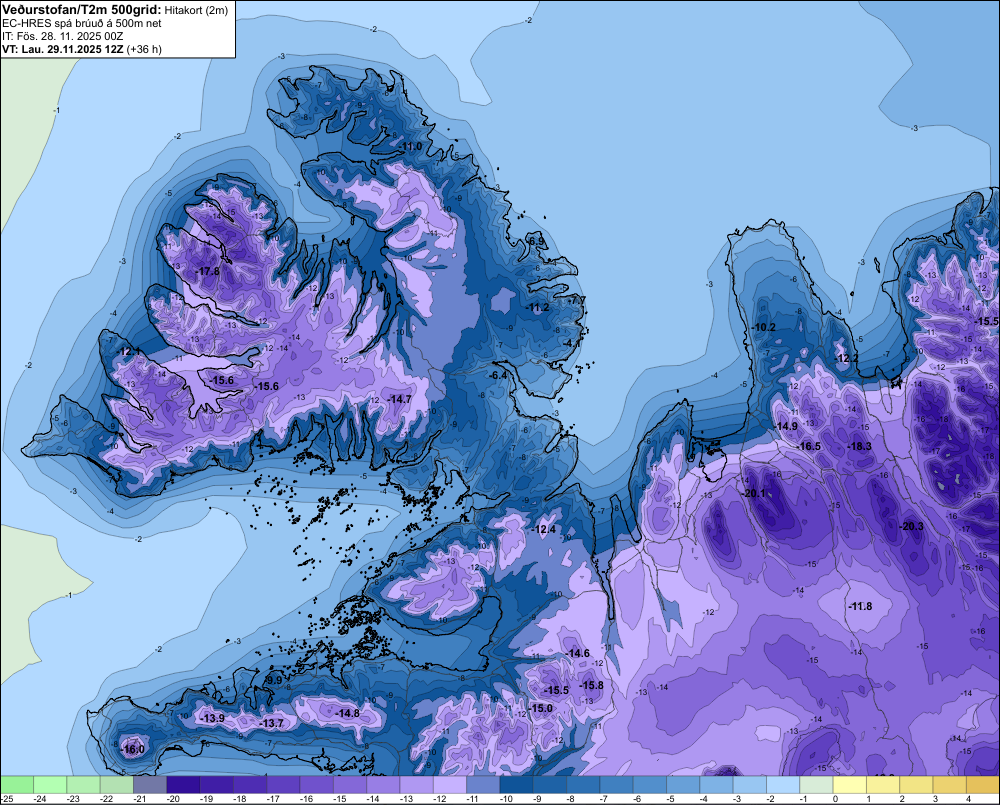The image size is (1000, 805).
Task: Click the legend scale number -5
Action: [670, 799]
